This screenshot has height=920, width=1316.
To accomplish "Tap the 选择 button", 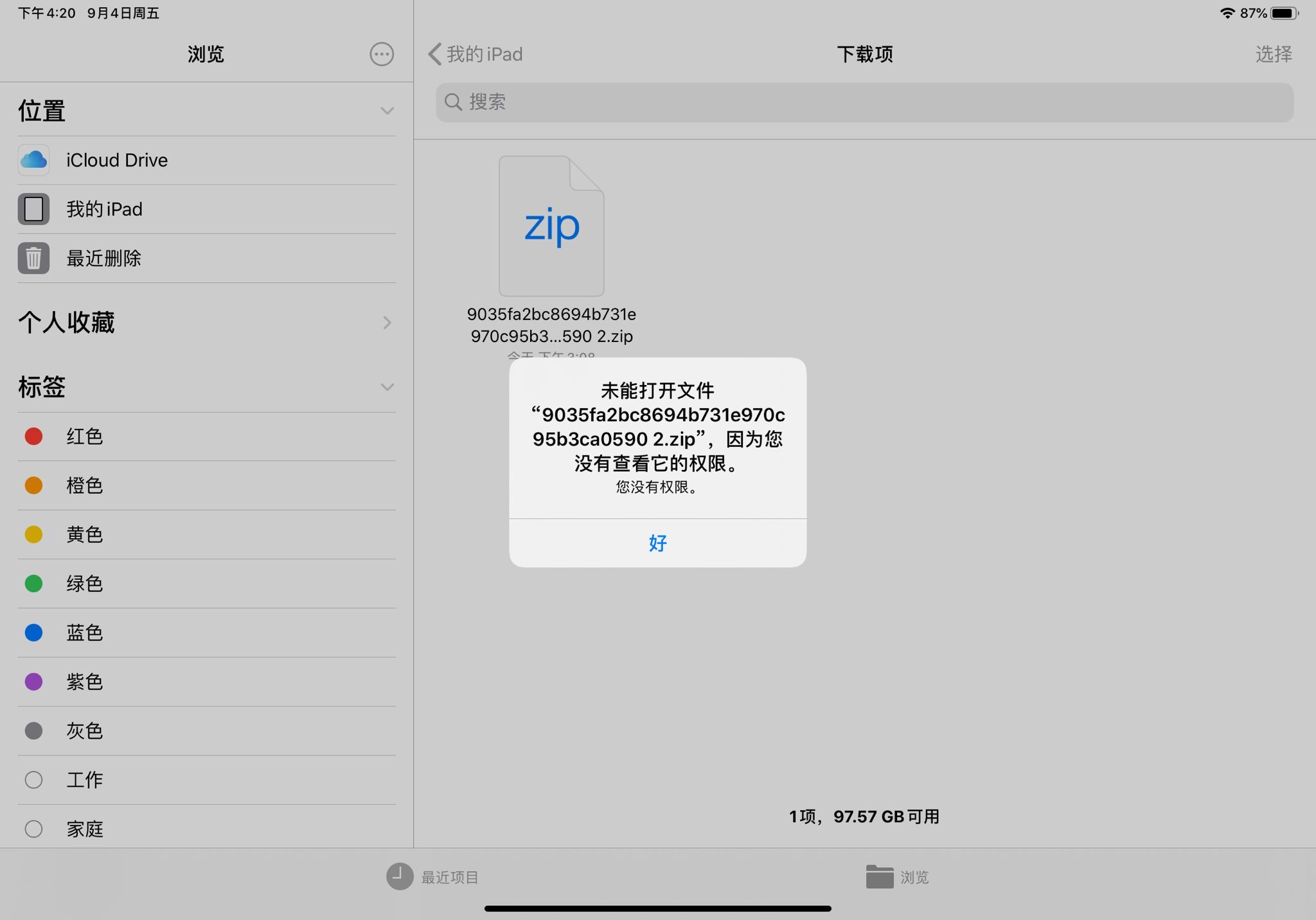I will click(1273, 55).
